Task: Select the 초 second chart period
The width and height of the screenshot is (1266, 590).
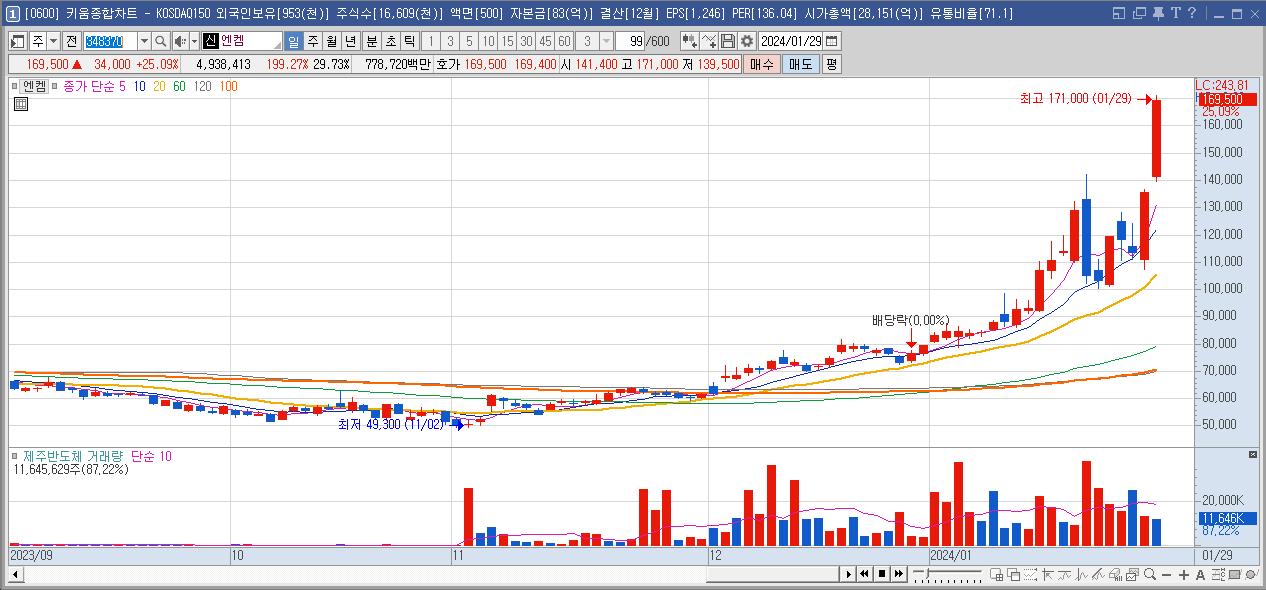Action: 390,41
